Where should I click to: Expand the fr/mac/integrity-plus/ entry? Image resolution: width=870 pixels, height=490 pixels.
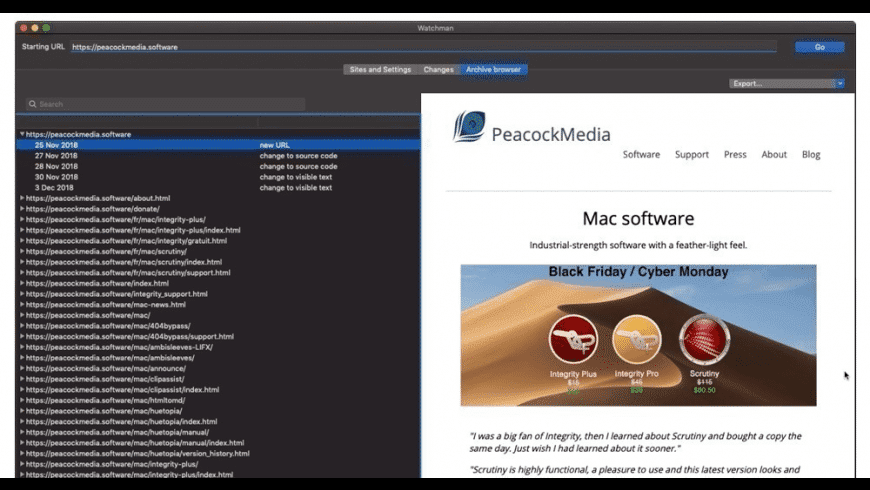tap(22, 219)
